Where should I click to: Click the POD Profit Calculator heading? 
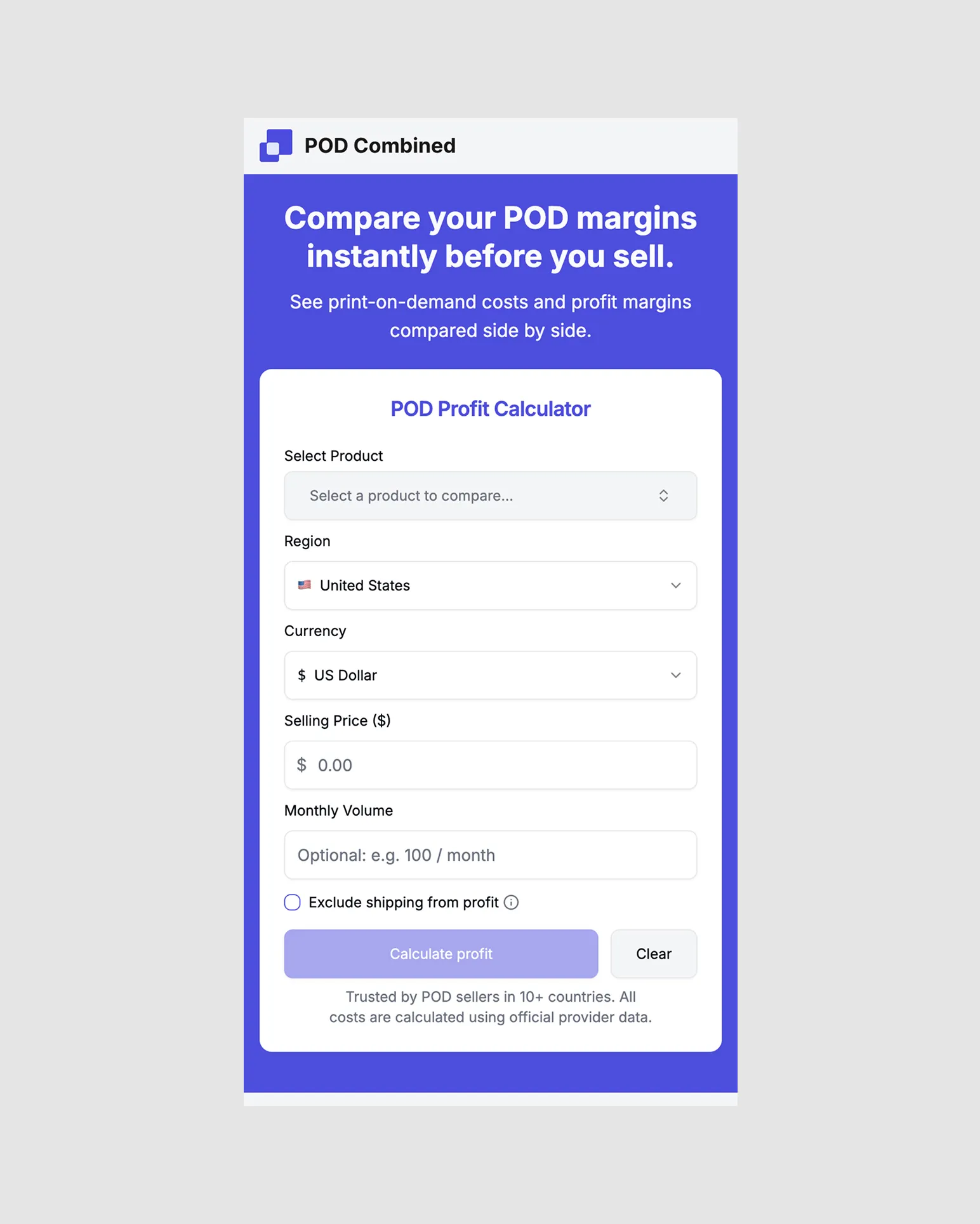[x=490, y=409]
